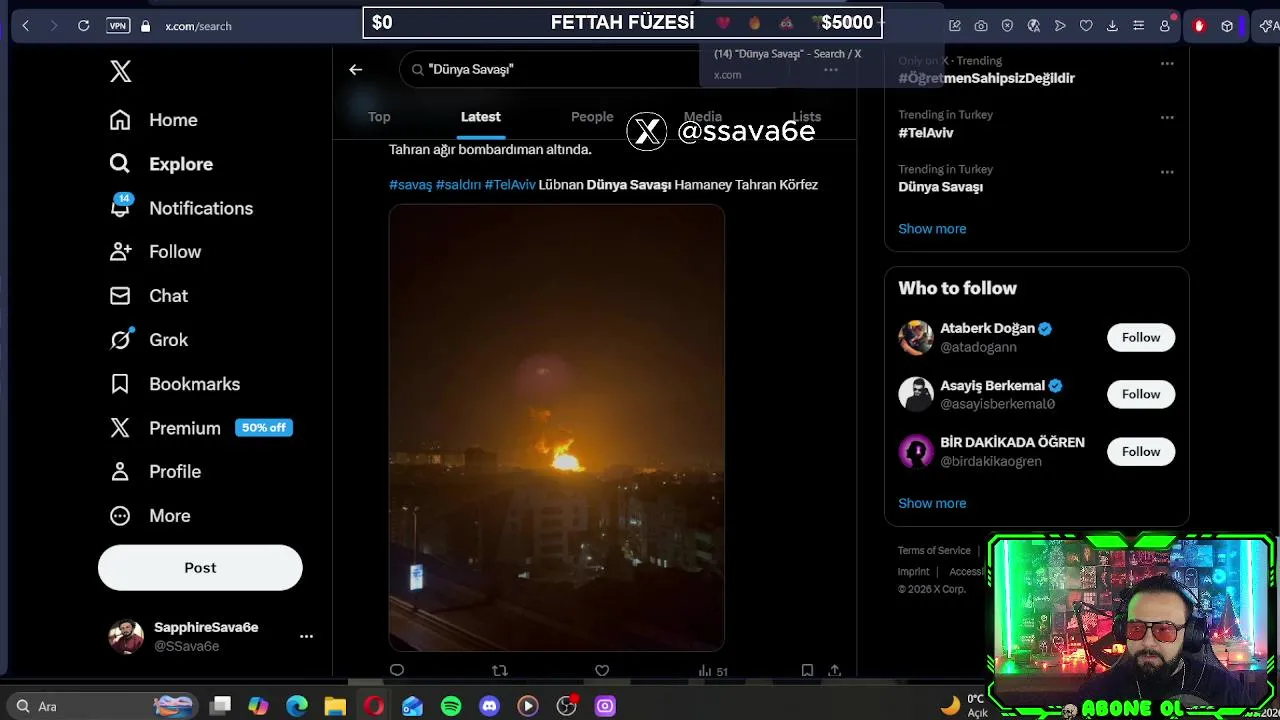The image size is (1280, 720).
Task: Open Spotify from the taskbar
Action: (x=451, y=706)
